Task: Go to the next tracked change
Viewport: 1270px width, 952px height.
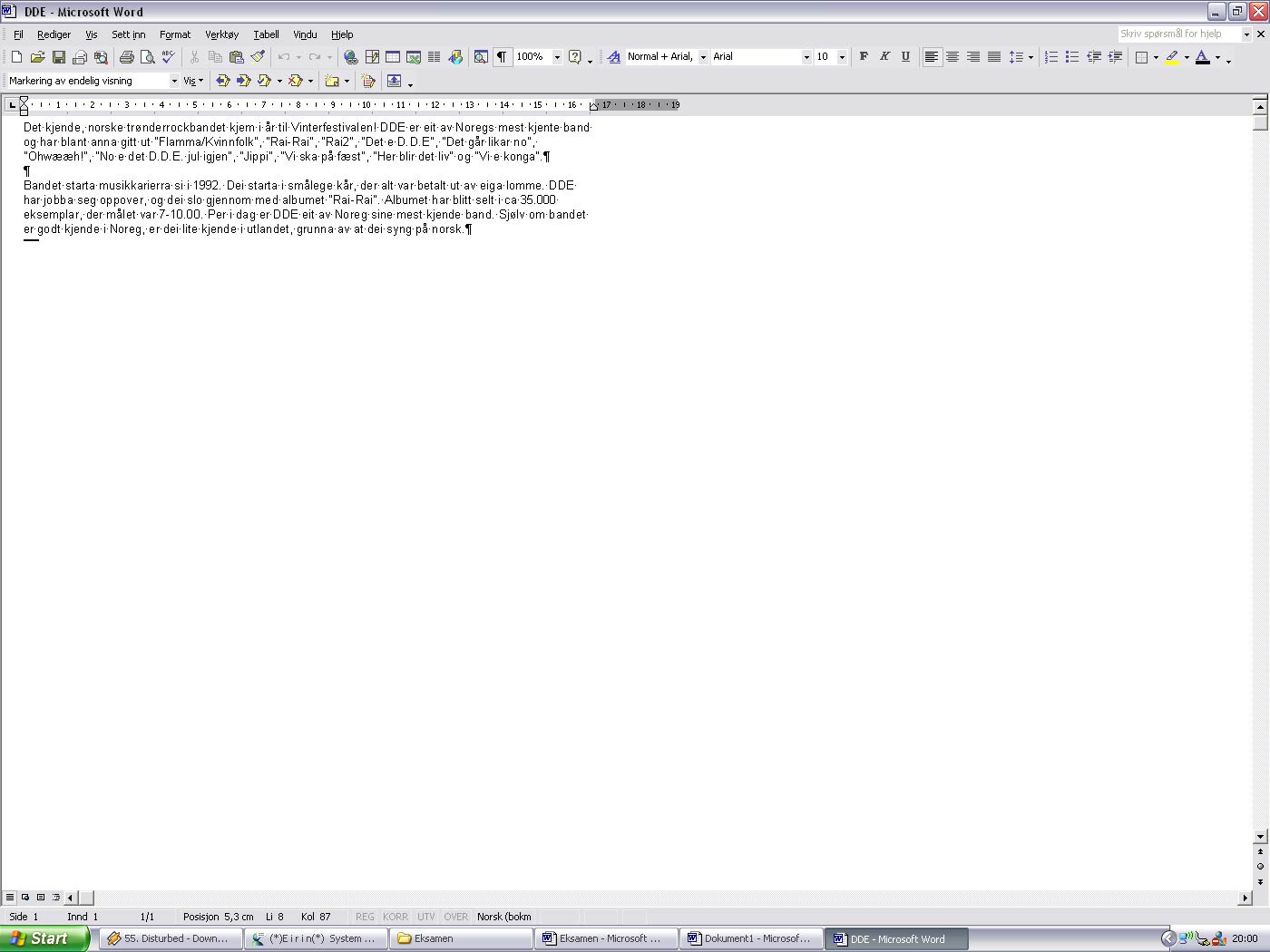Action: point(243,81)
